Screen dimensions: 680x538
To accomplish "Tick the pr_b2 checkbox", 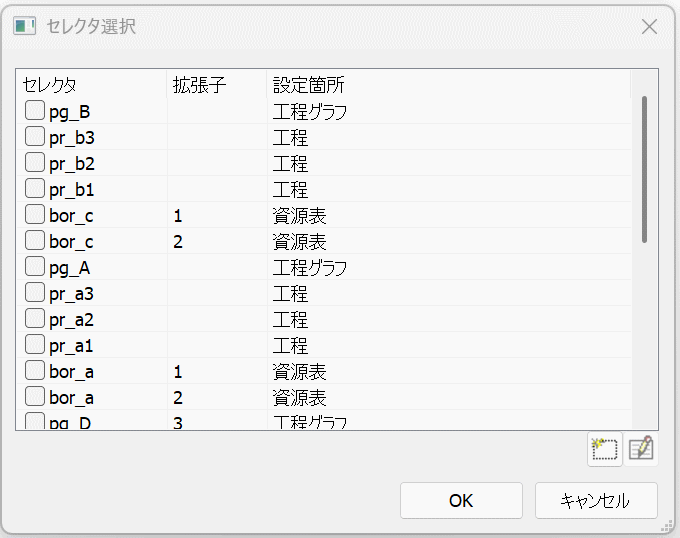I will 34,163.
